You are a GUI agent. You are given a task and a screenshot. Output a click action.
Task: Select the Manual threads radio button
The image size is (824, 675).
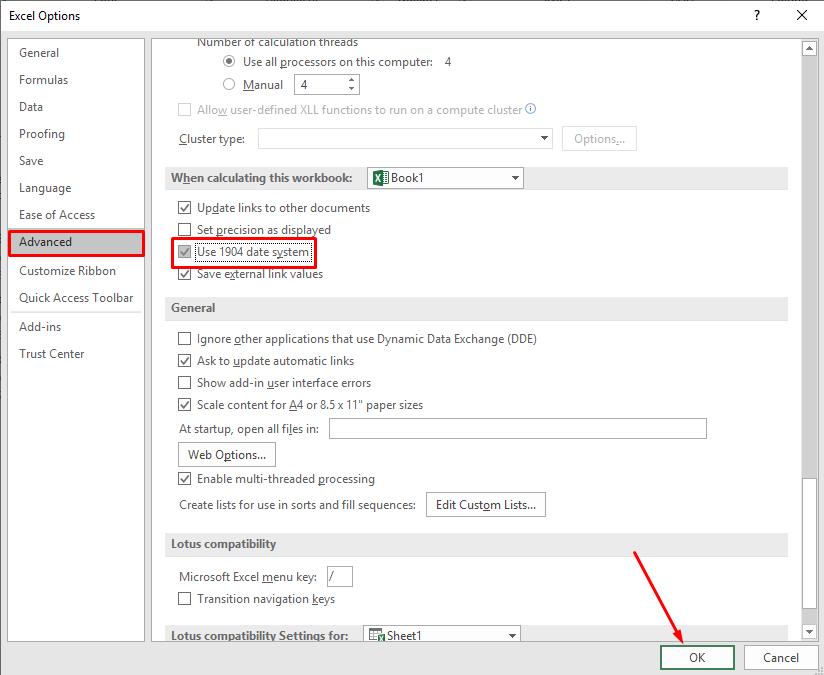pyautogui.click(x=229, y=84)
